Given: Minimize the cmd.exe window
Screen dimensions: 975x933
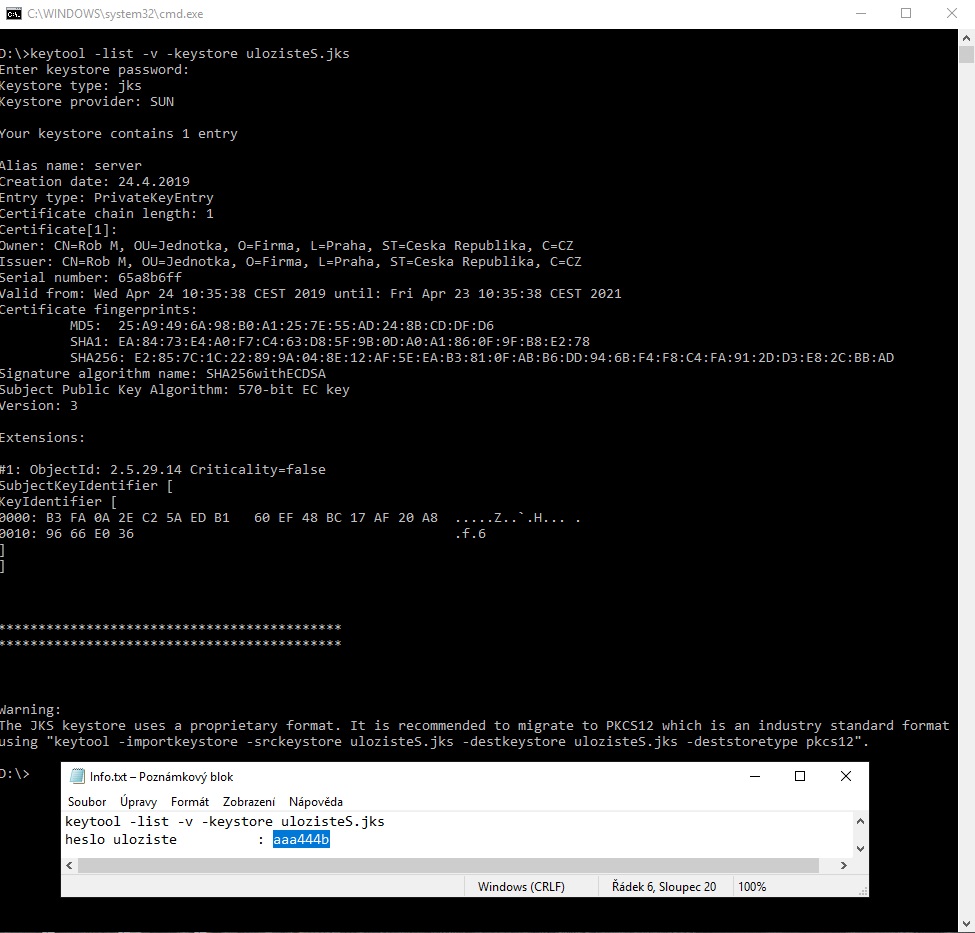Looking at the screenshot, I should click(861, 14).
